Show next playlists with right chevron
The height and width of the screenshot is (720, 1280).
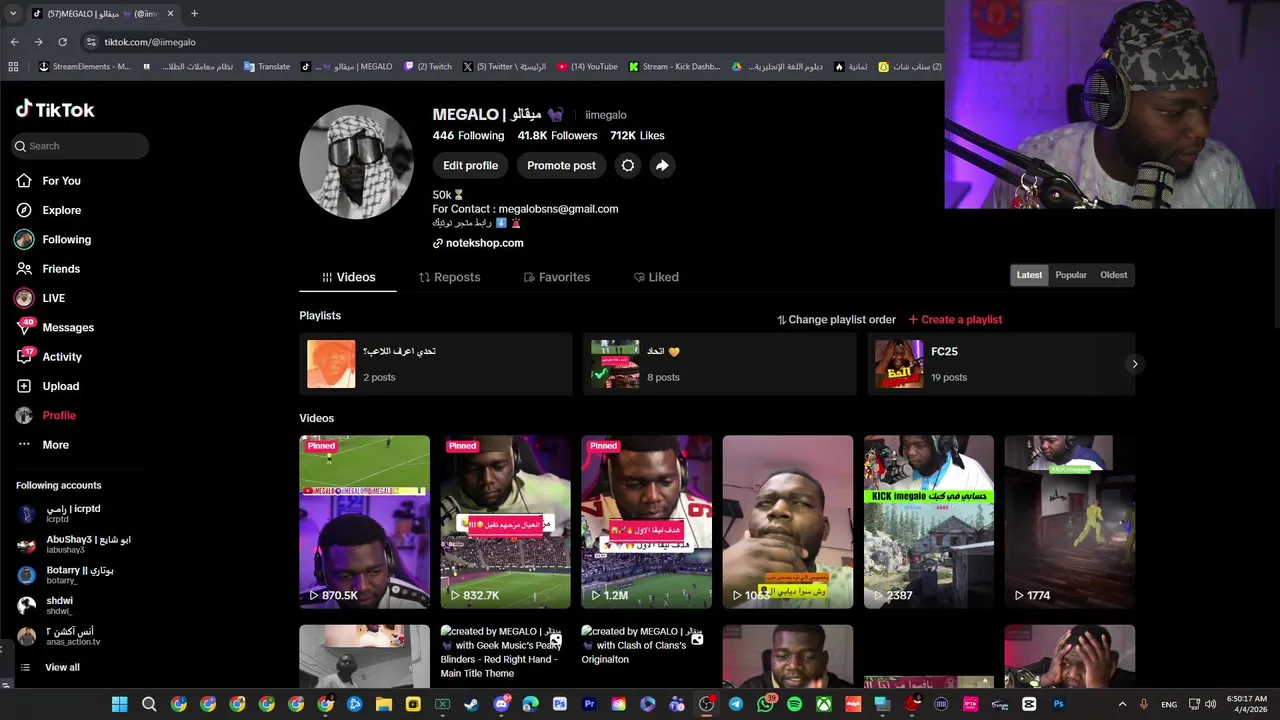pyautogui.click(x=1134, y=364)
